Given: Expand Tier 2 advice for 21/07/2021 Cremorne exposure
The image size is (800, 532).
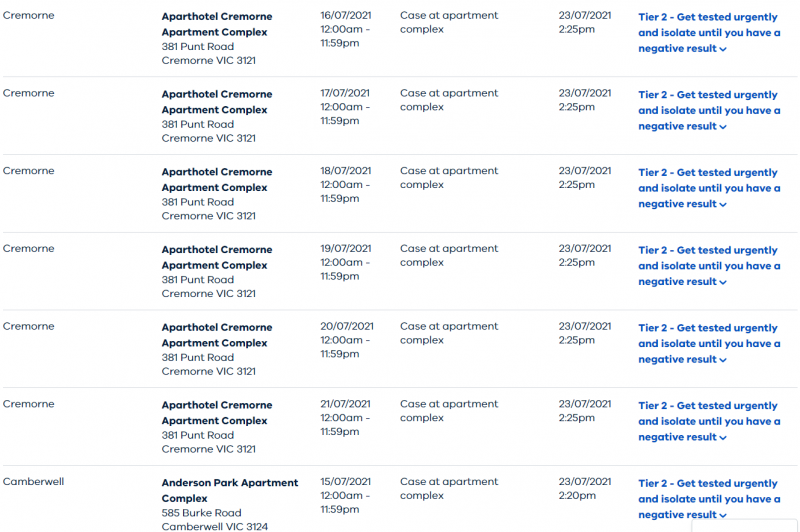Looking at the screenshot, I should [x=709, y=421].
